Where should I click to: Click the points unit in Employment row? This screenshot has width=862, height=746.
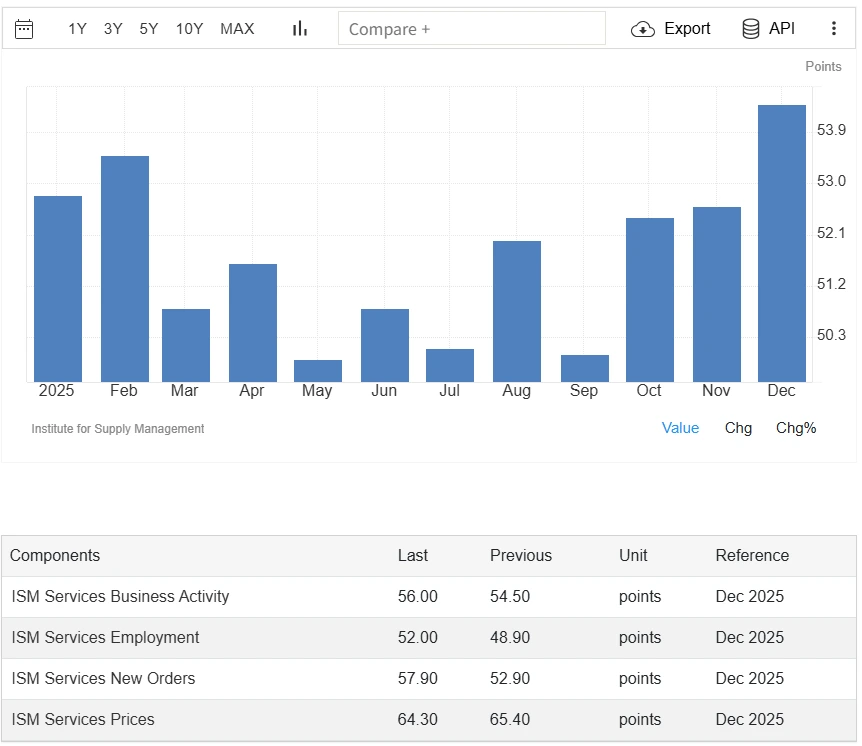(x=640, y=638)
